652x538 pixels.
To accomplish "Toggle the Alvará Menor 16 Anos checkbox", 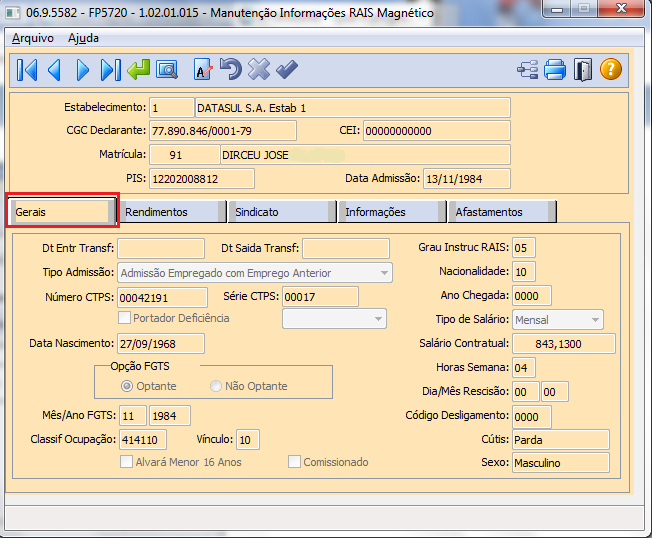I will [126, 462].
